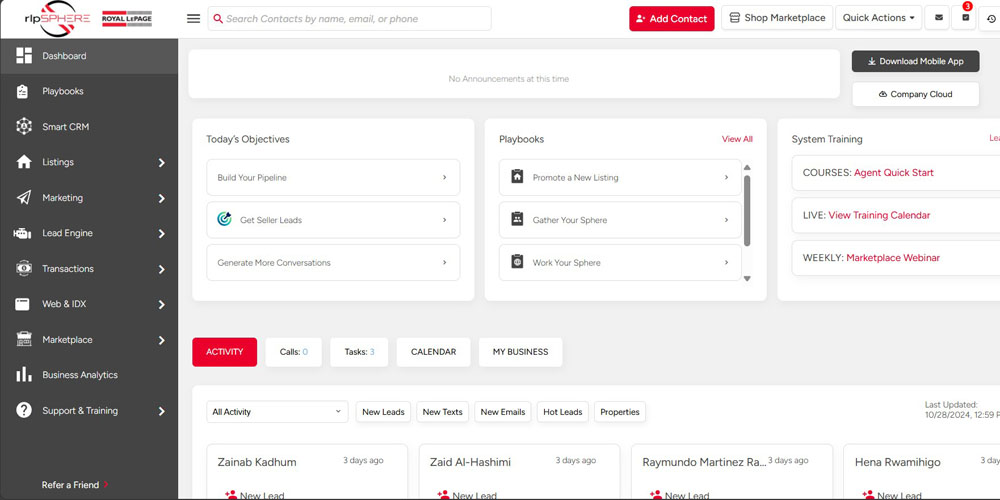Screen dimensions: 1000x500
Task: Expand the Listings sidebar submenu
Action: click(x=161, y=162)
